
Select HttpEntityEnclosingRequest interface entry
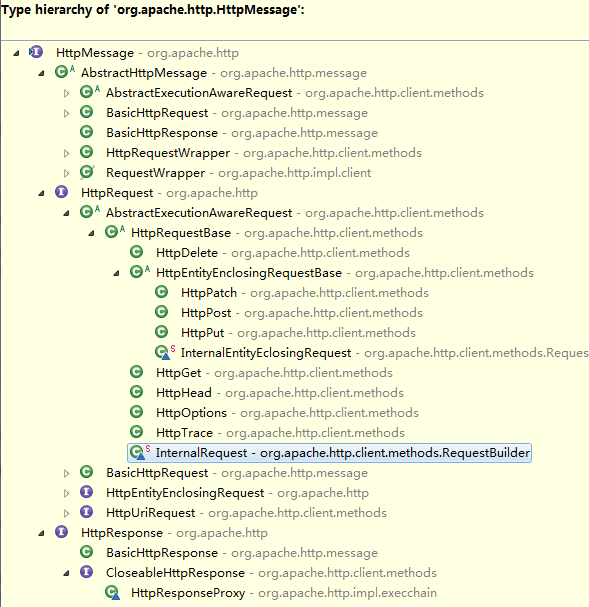185,492
